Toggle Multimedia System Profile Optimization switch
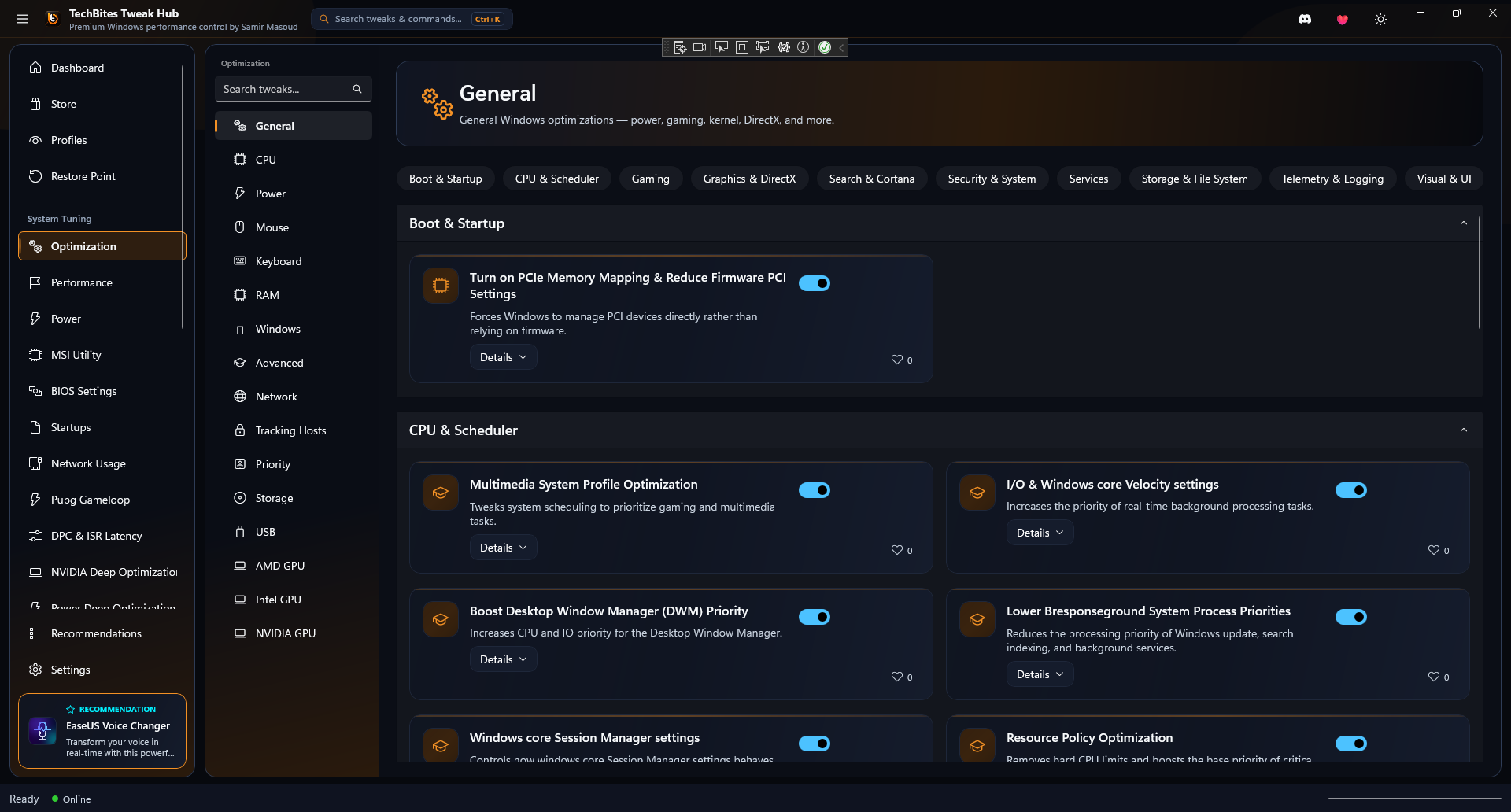The width and height of the screenshot is (1511, 812). point(815,490)
